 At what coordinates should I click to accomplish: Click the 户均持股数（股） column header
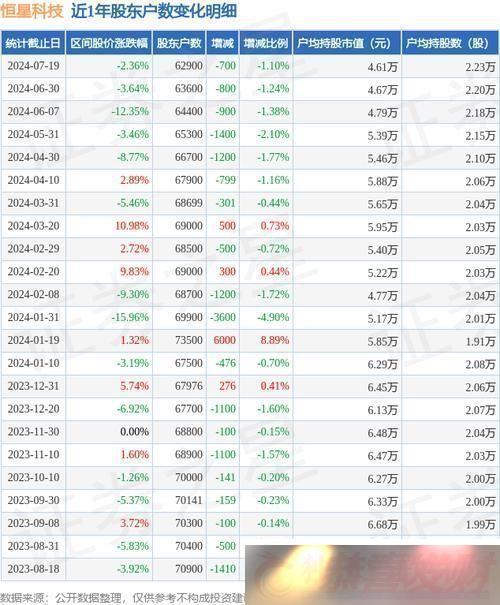450,43
